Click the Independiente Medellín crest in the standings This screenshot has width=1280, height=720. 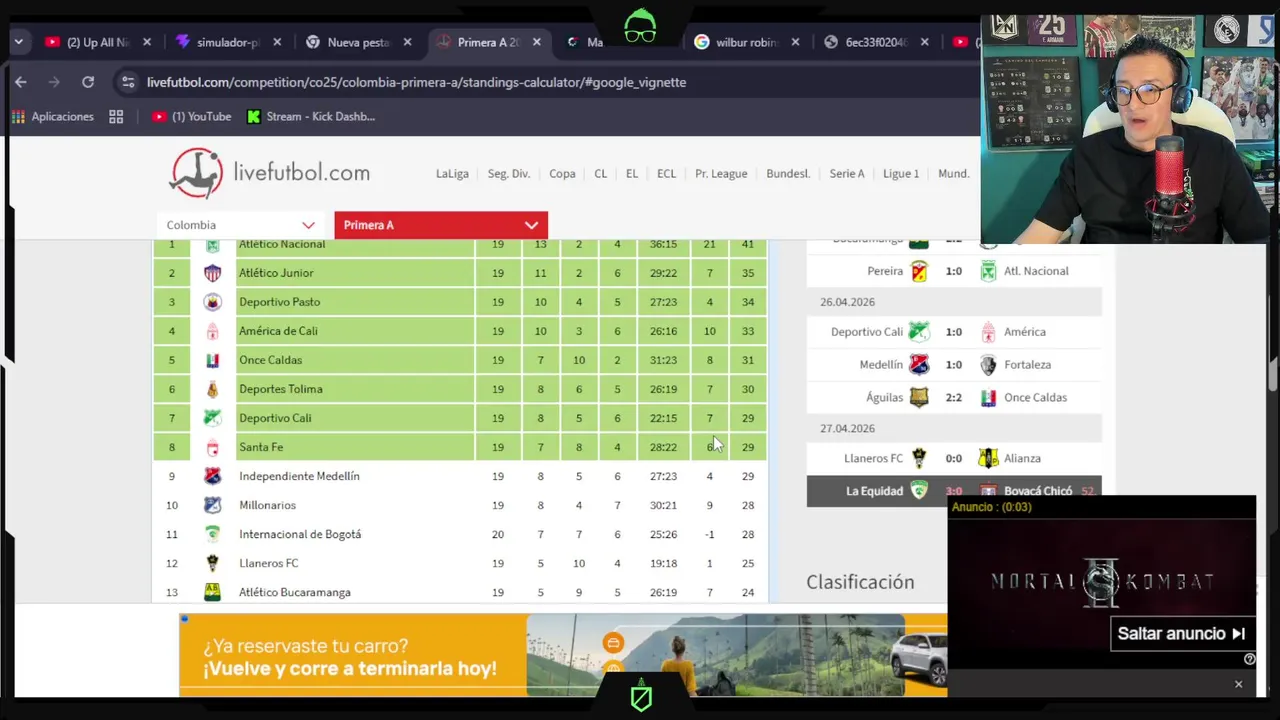(x=212, y=476)
